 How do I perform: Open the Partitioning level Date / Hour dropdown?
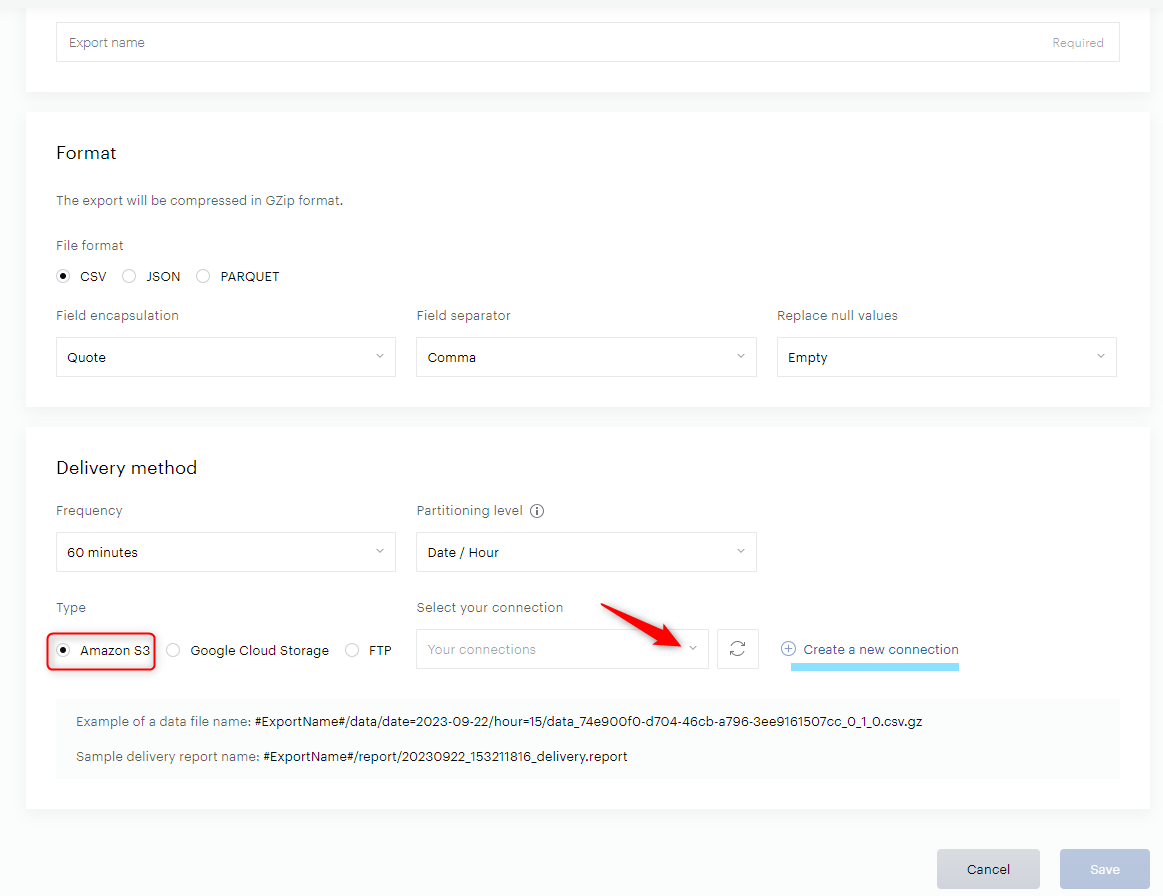[586, 552]
